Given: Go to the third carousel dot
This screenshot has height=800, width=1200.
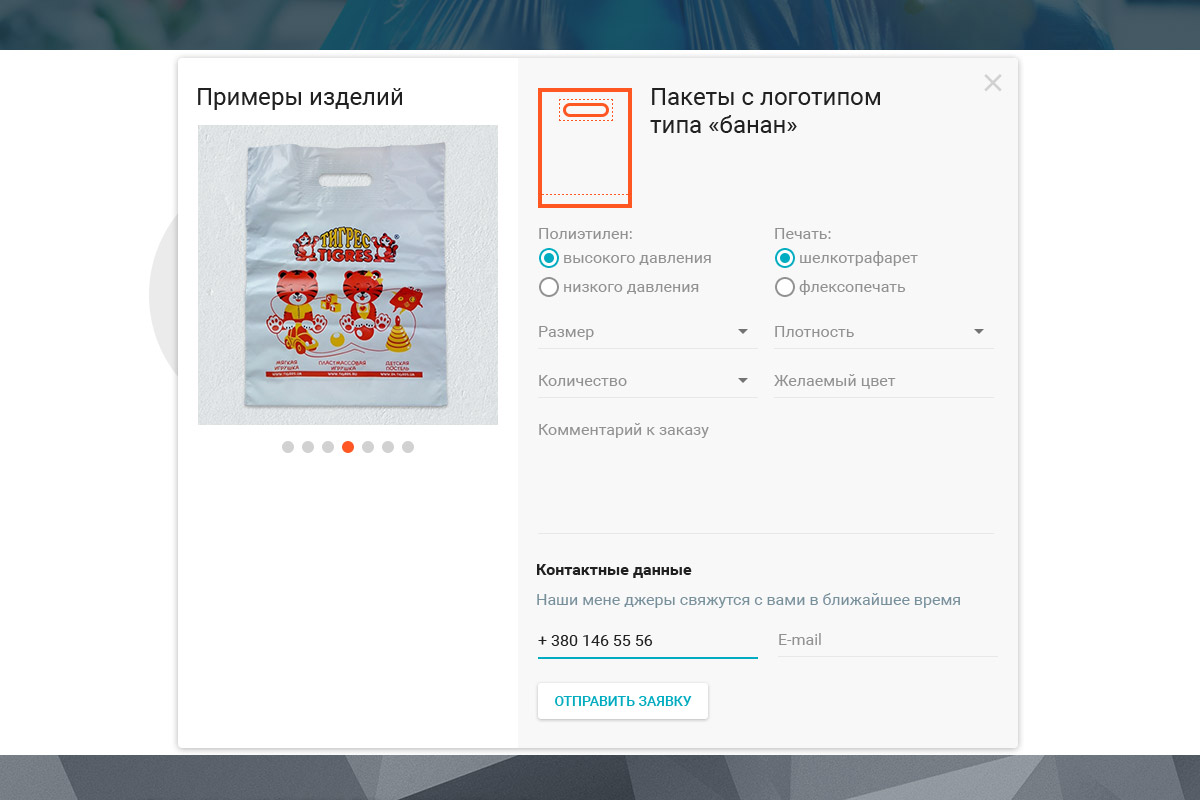Looking at the screenshot, I should pos(328,447).
